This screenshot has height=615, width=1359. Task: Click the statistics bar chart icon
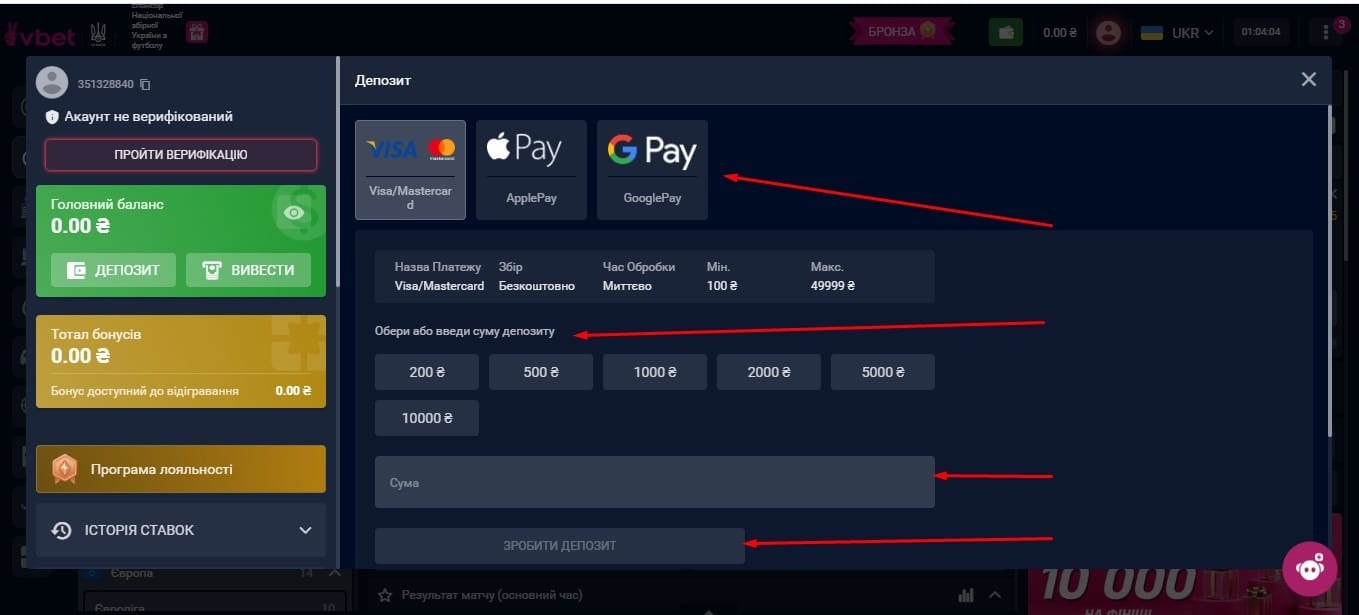[965, 595]
